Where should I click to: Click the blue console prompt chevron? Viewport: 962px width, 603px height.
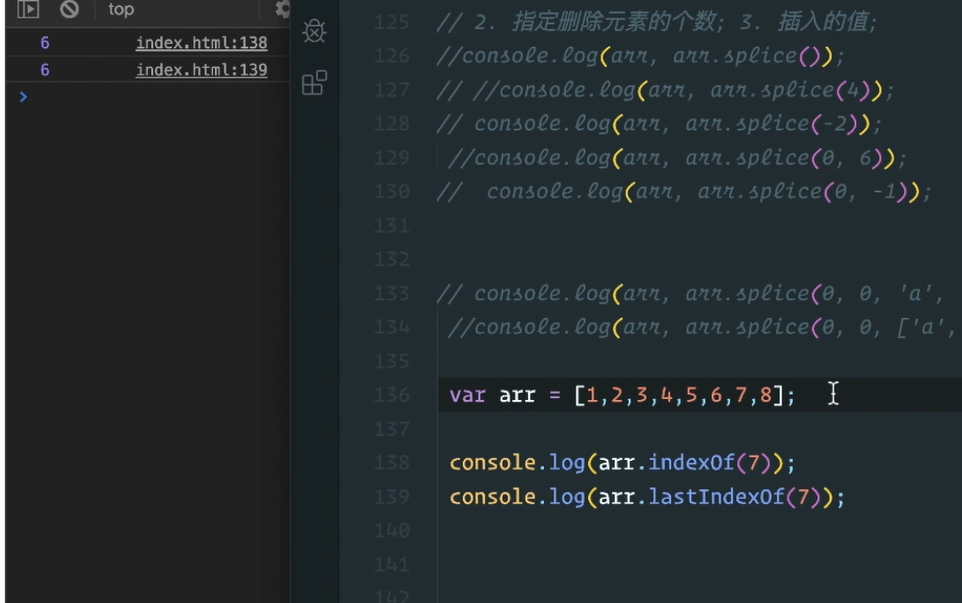click(24, 97)
